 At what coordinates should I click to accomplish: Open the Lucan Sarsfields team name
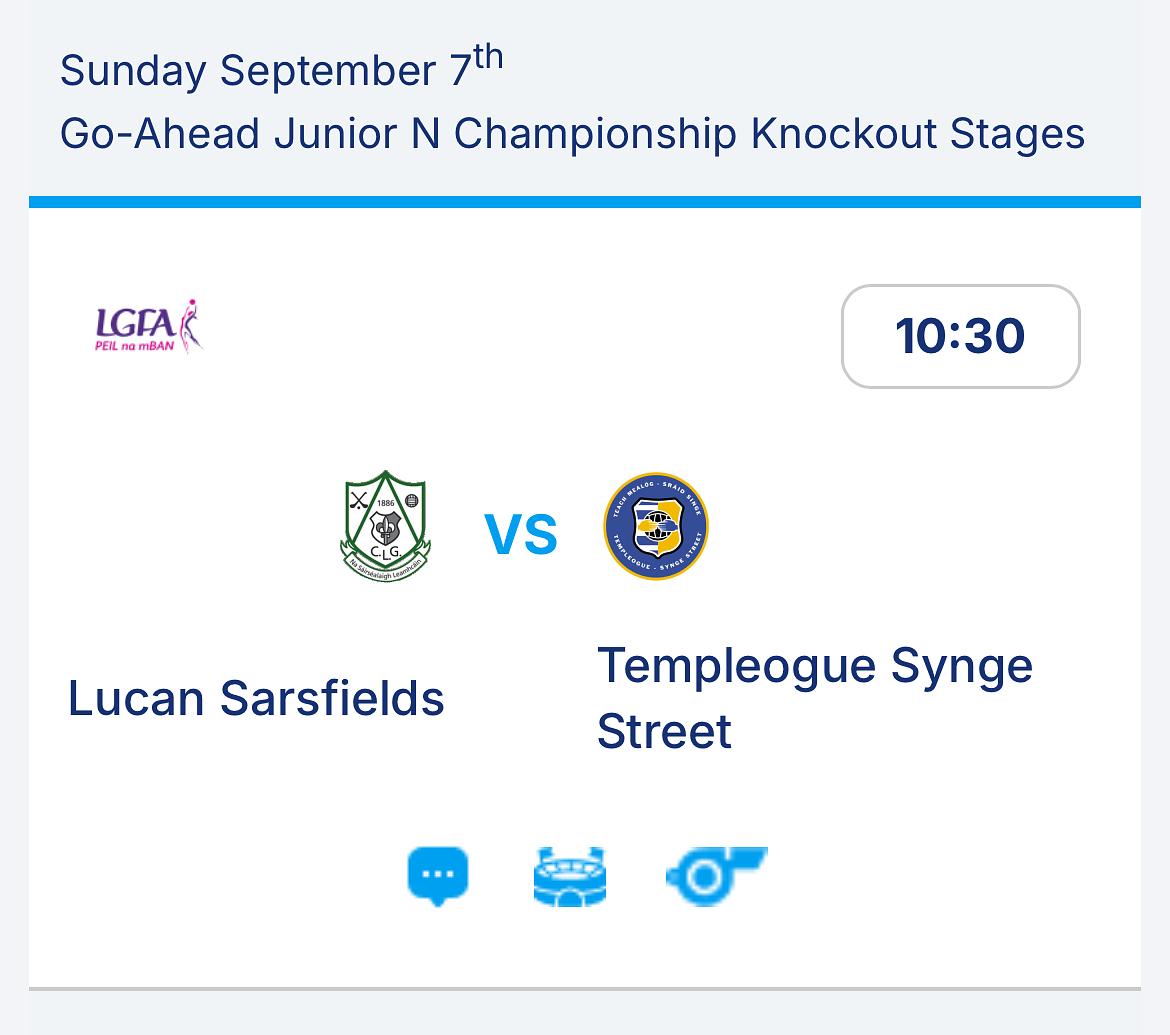256,698
